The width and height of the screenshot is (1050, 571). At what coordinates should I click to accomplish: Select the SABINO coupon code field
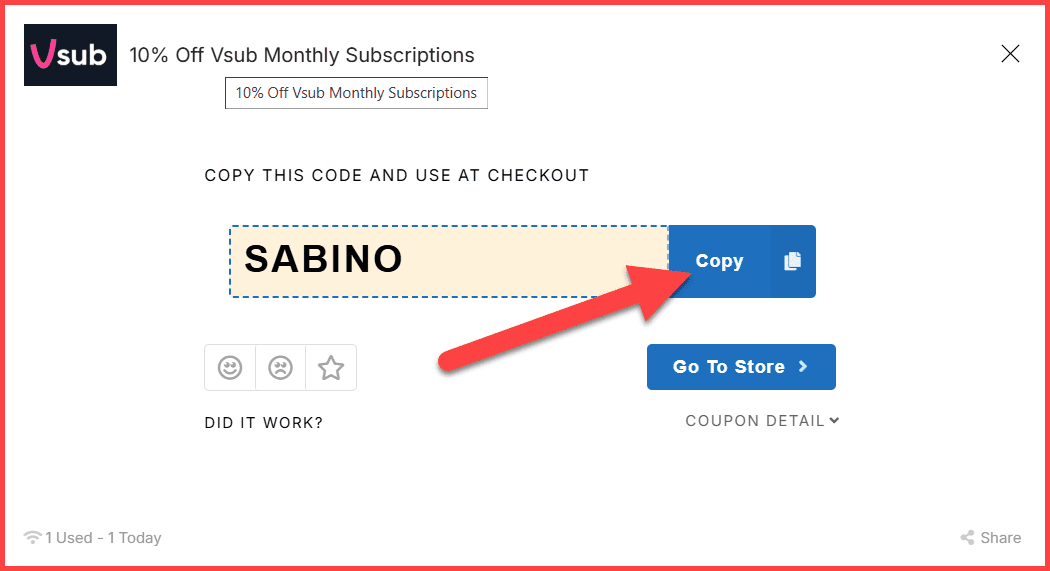click(448, 261)
